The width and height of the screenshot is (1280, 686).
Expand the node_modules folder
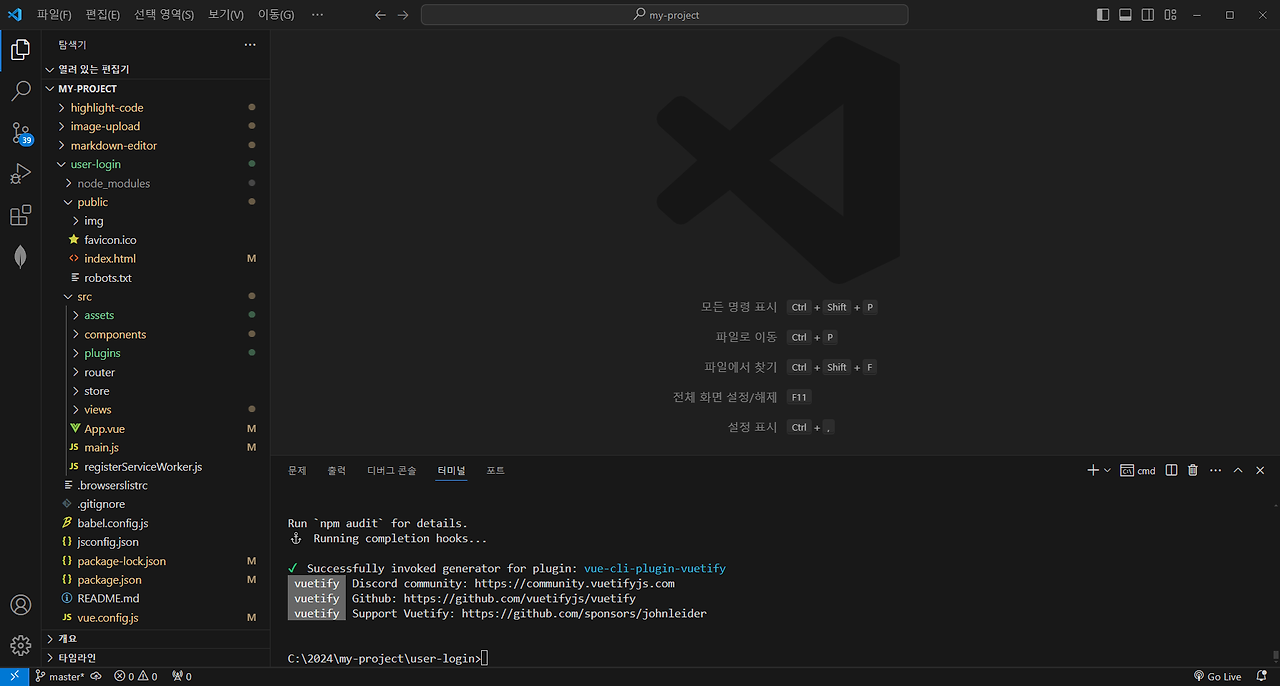tap(155, 183)
